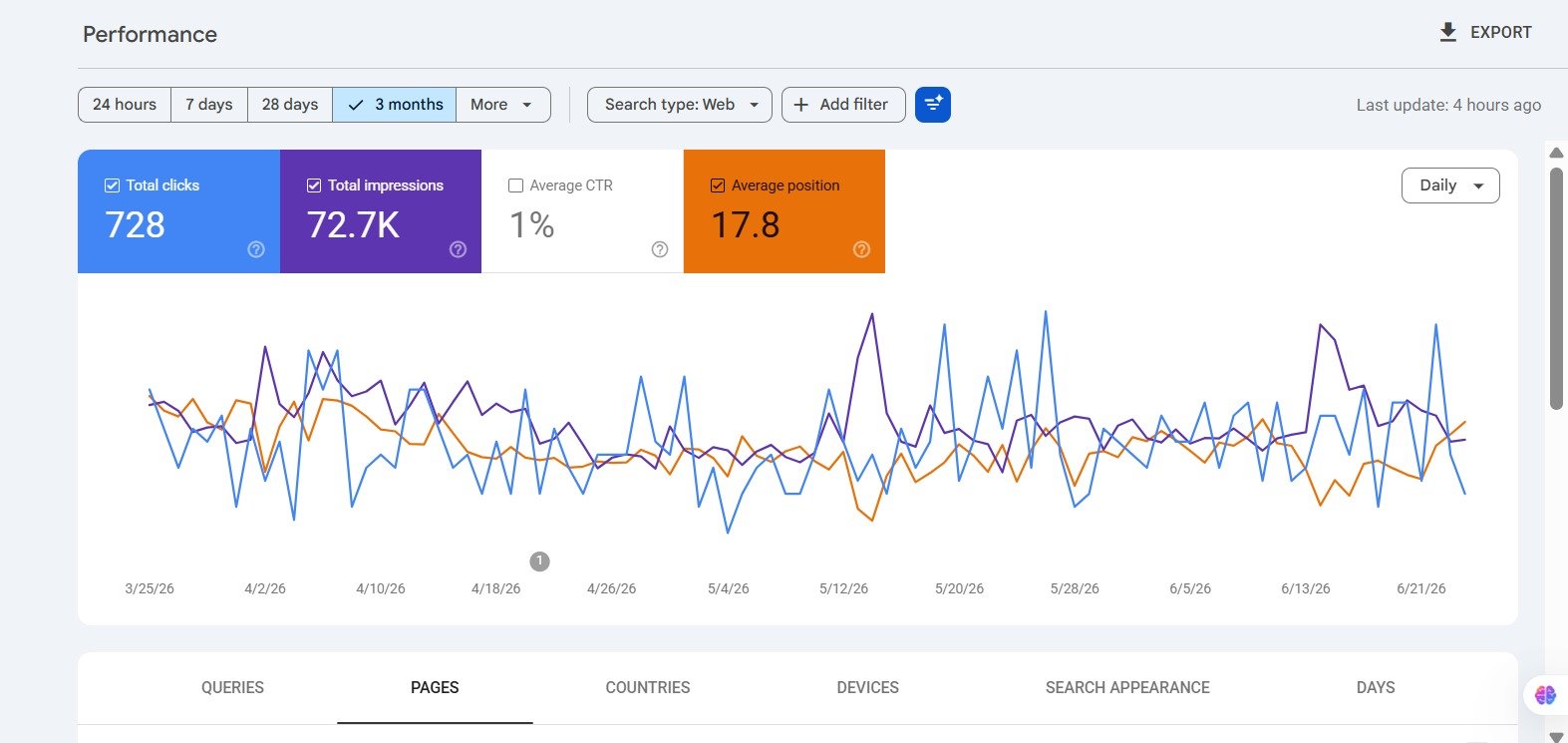1568x743 pixels.
Task: Select the 7 days date range
Action: pos(209,105)
